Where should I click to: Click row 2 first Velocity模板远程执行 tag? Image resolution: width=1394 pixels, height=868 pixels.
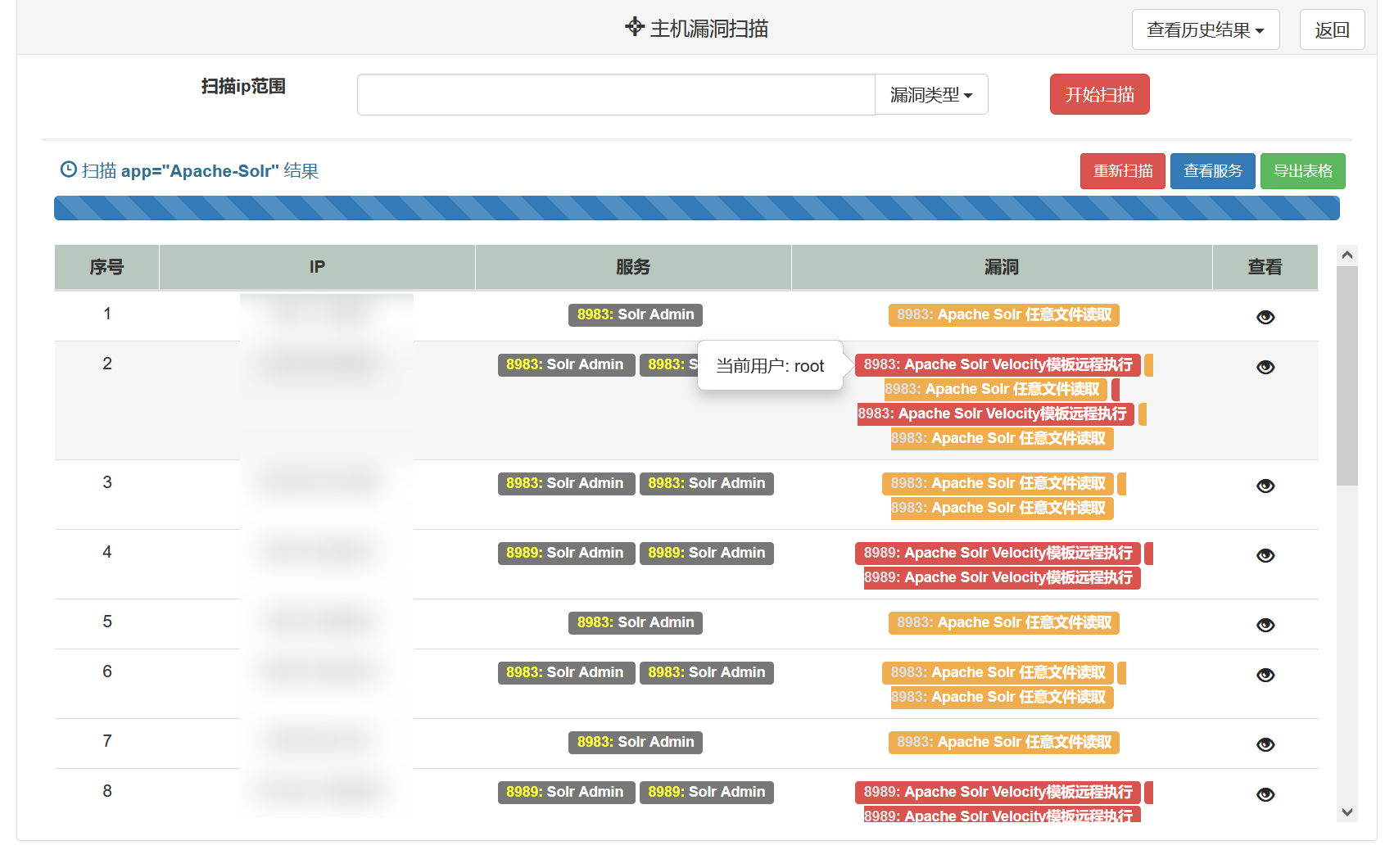pyautogui.click(x=998, y=364)
